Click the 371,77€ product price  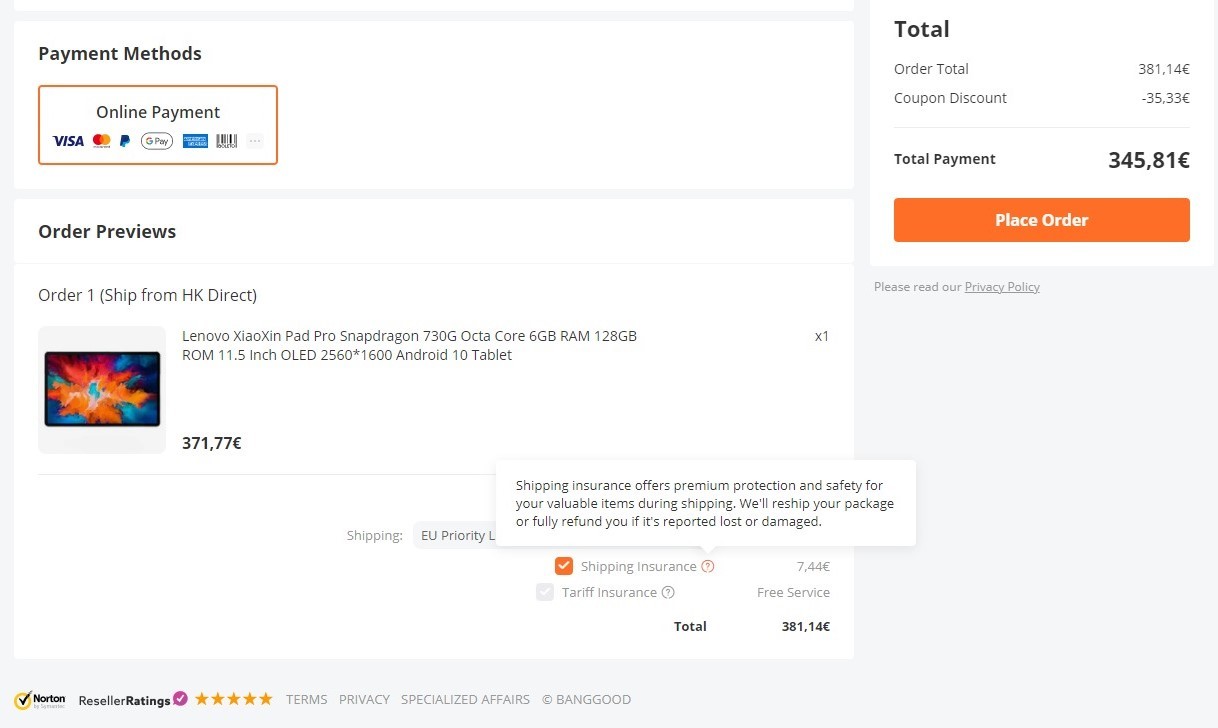click(x=212, y=443)
